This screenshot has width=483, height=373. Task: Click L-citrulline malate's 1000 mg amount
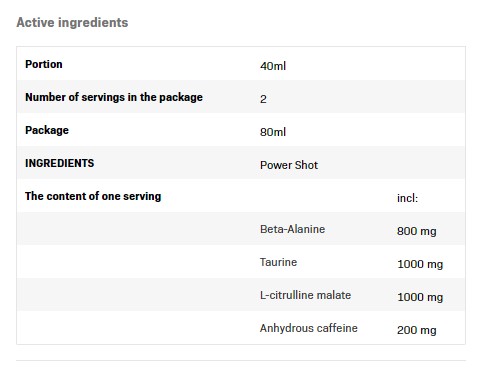(x=420, y=297)
